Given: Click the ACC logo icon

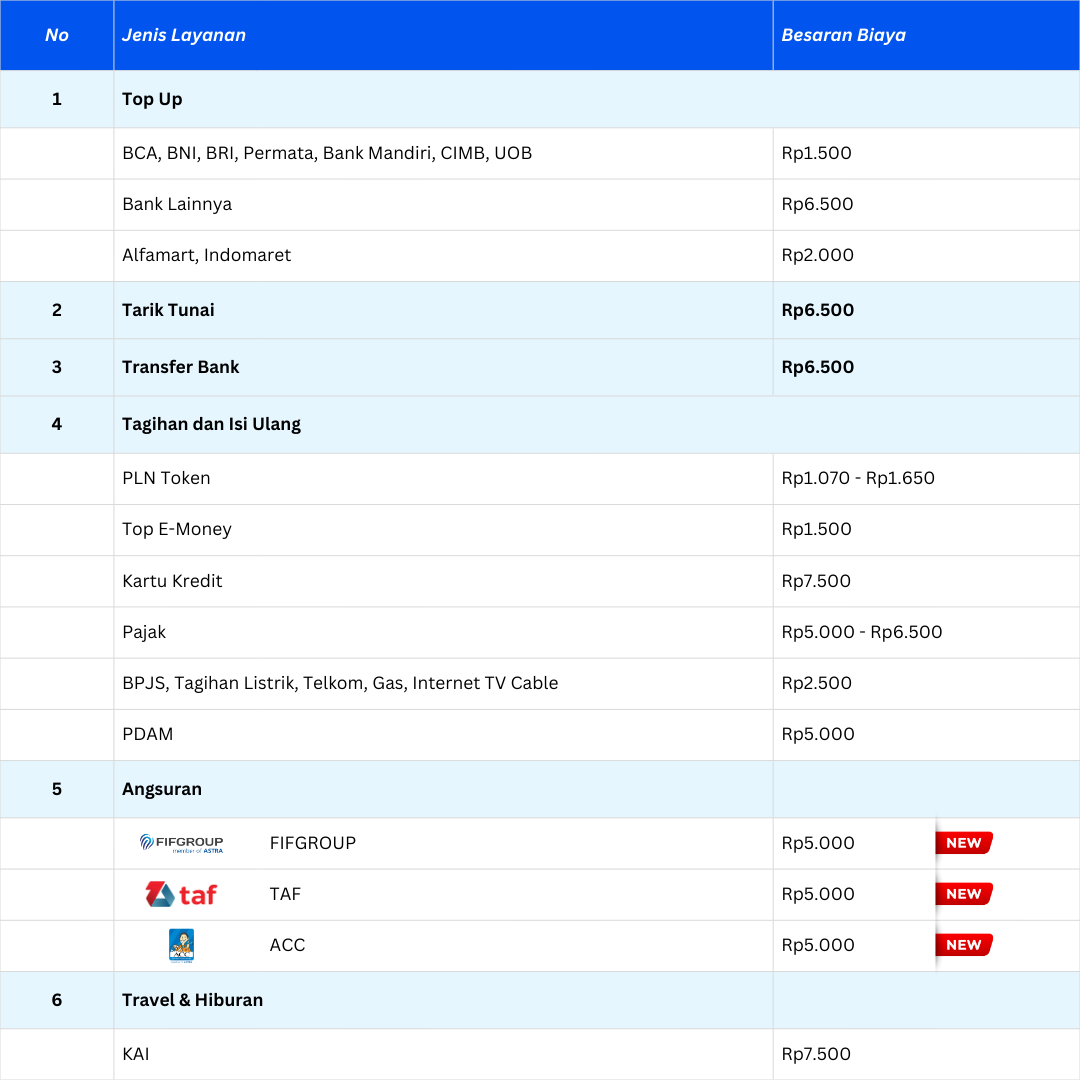Looking at the screenshot, I should pyautogui.click(x=181, y=945).
